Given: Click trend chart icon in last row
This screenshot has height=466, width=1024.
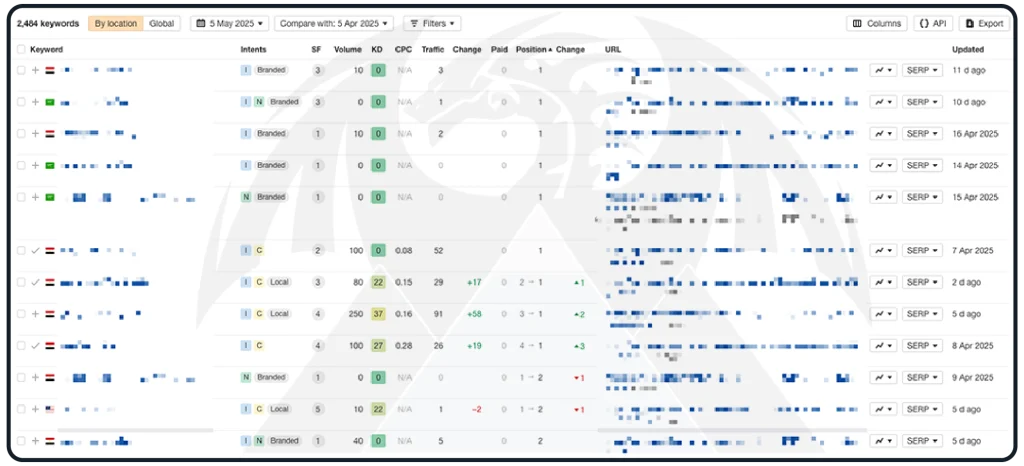Looking at the screenshot, I should click(x=882, y=441).
